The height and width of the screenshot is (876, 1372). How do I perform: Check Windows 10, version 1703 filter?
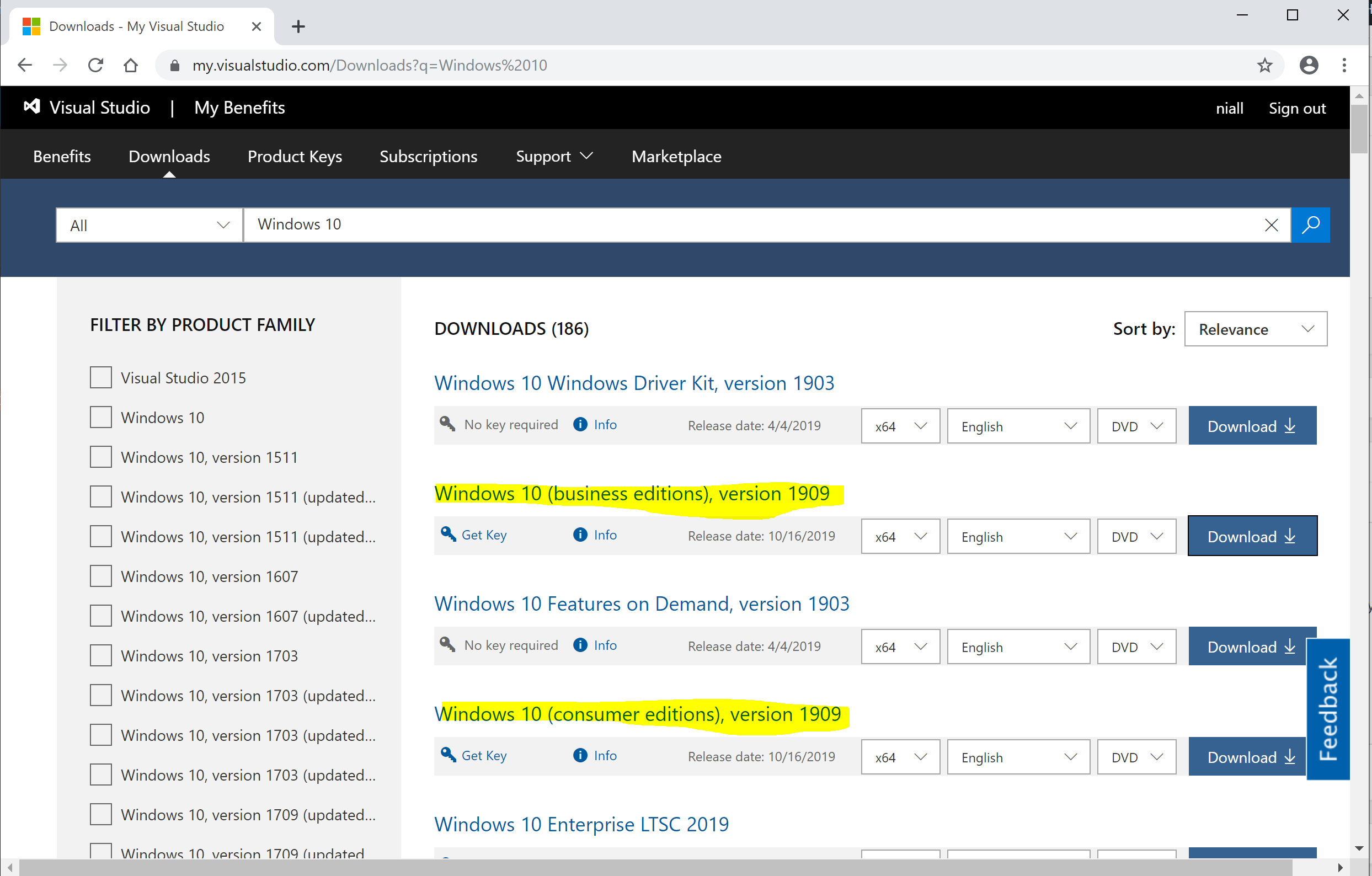[101, 655]
